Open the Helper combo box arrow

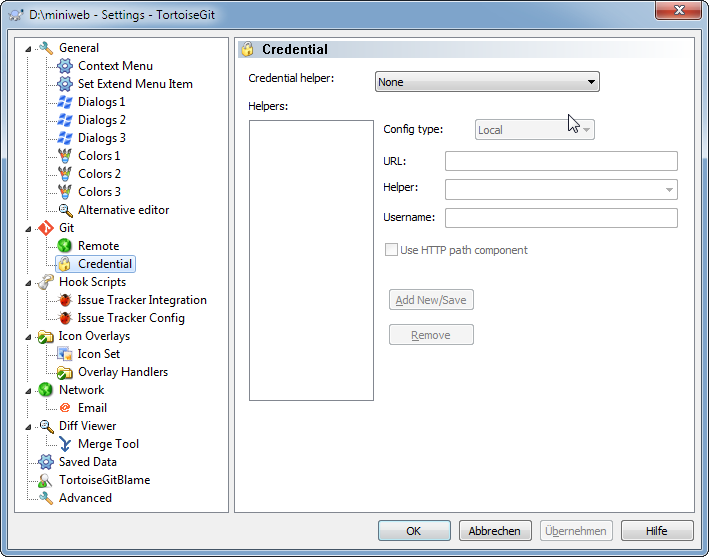669,189
